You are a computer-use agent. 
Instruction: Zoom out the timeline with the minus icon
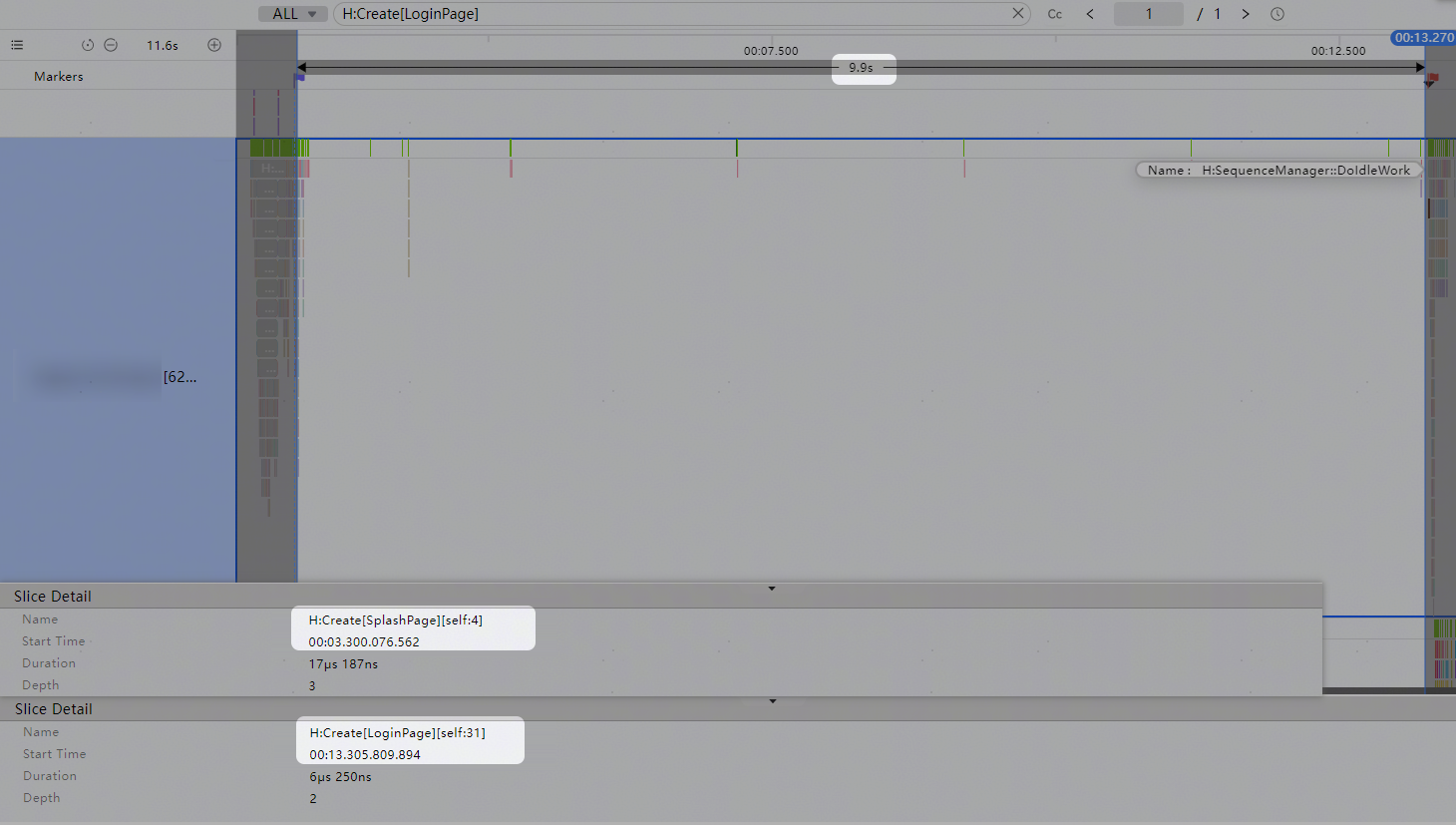coord(111,45)
